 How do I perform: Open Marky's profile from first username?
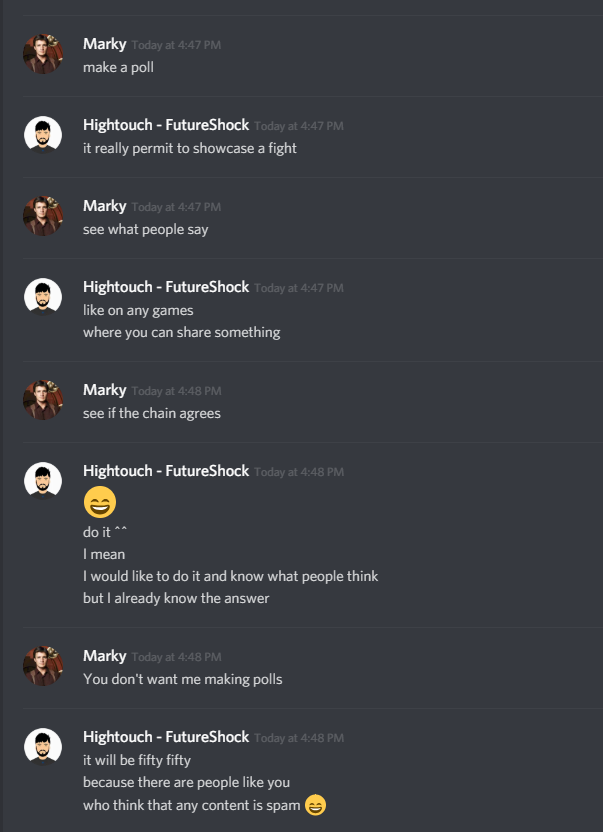coord(105,44)
